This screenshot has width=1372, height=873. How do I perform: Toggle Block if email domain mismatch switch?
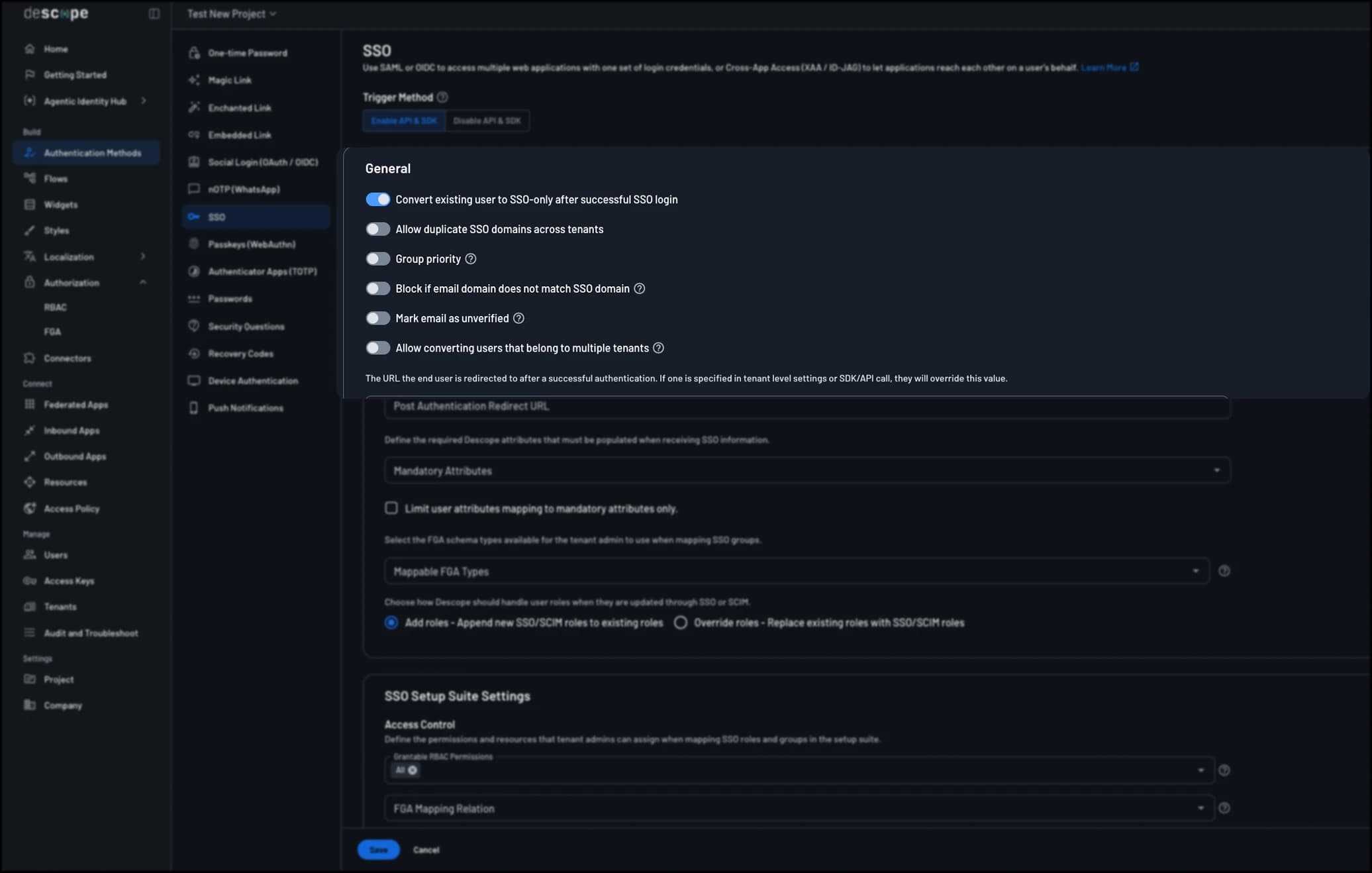tap(378, 289)
